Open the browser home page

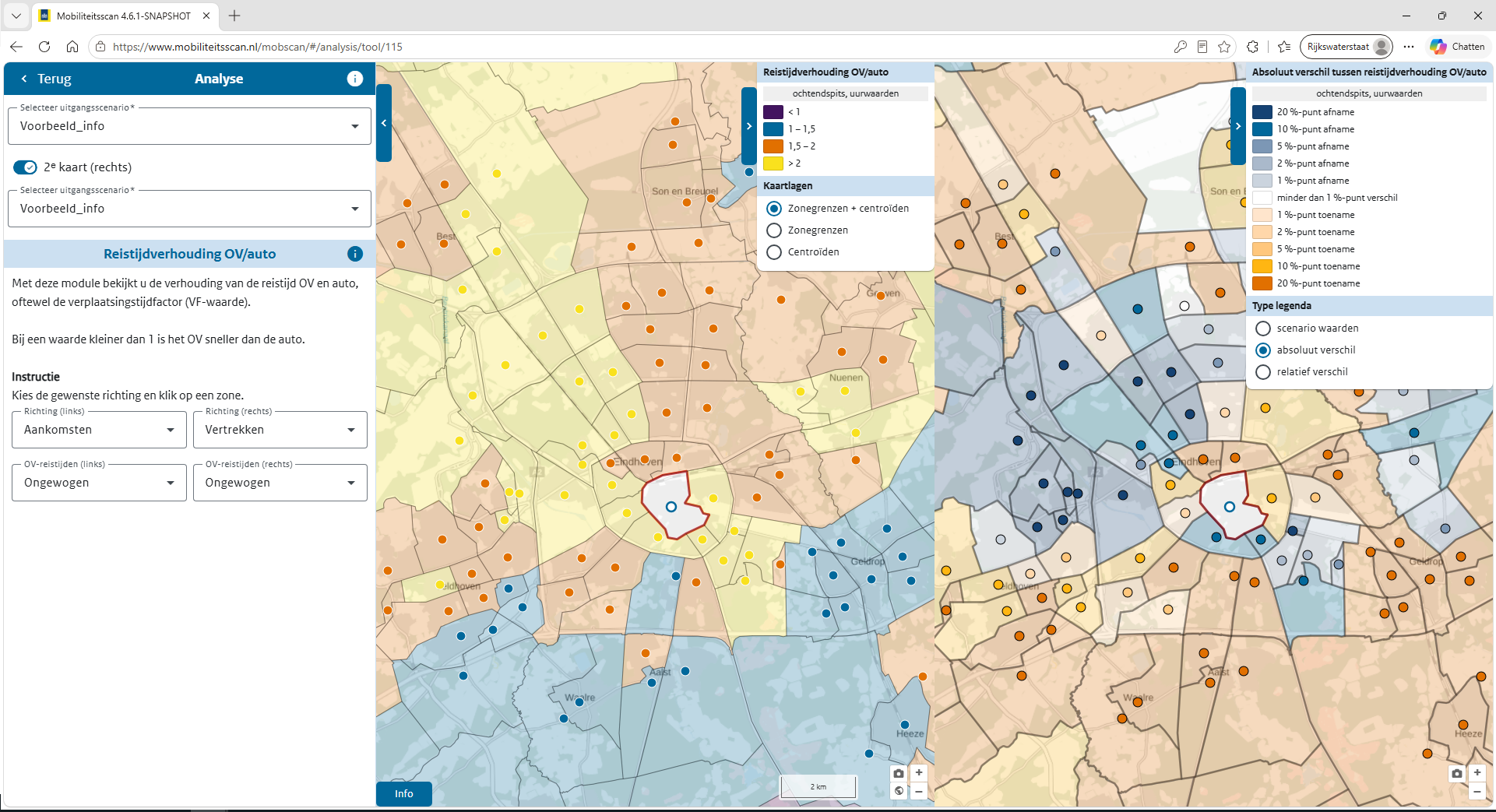72,47
